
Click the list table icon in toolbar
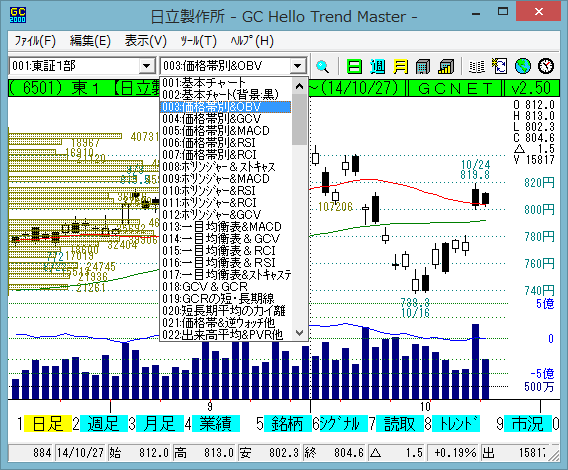pyautogui.click(x=476, y=66)
